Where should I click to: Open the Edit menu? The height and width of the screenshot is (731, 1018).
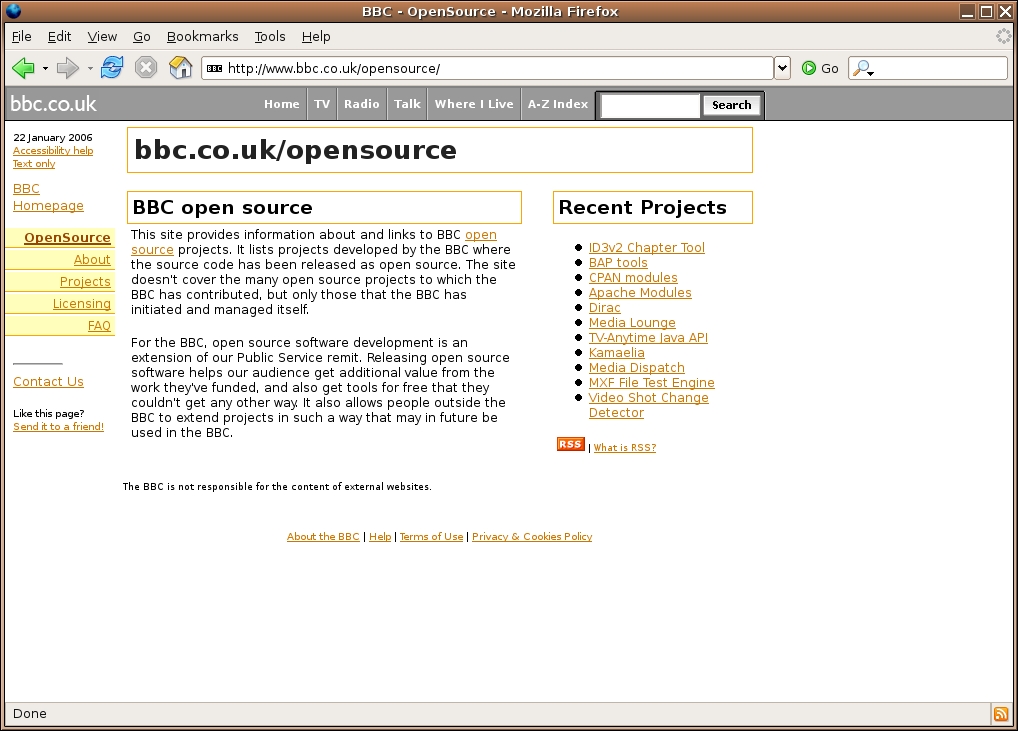59,36
